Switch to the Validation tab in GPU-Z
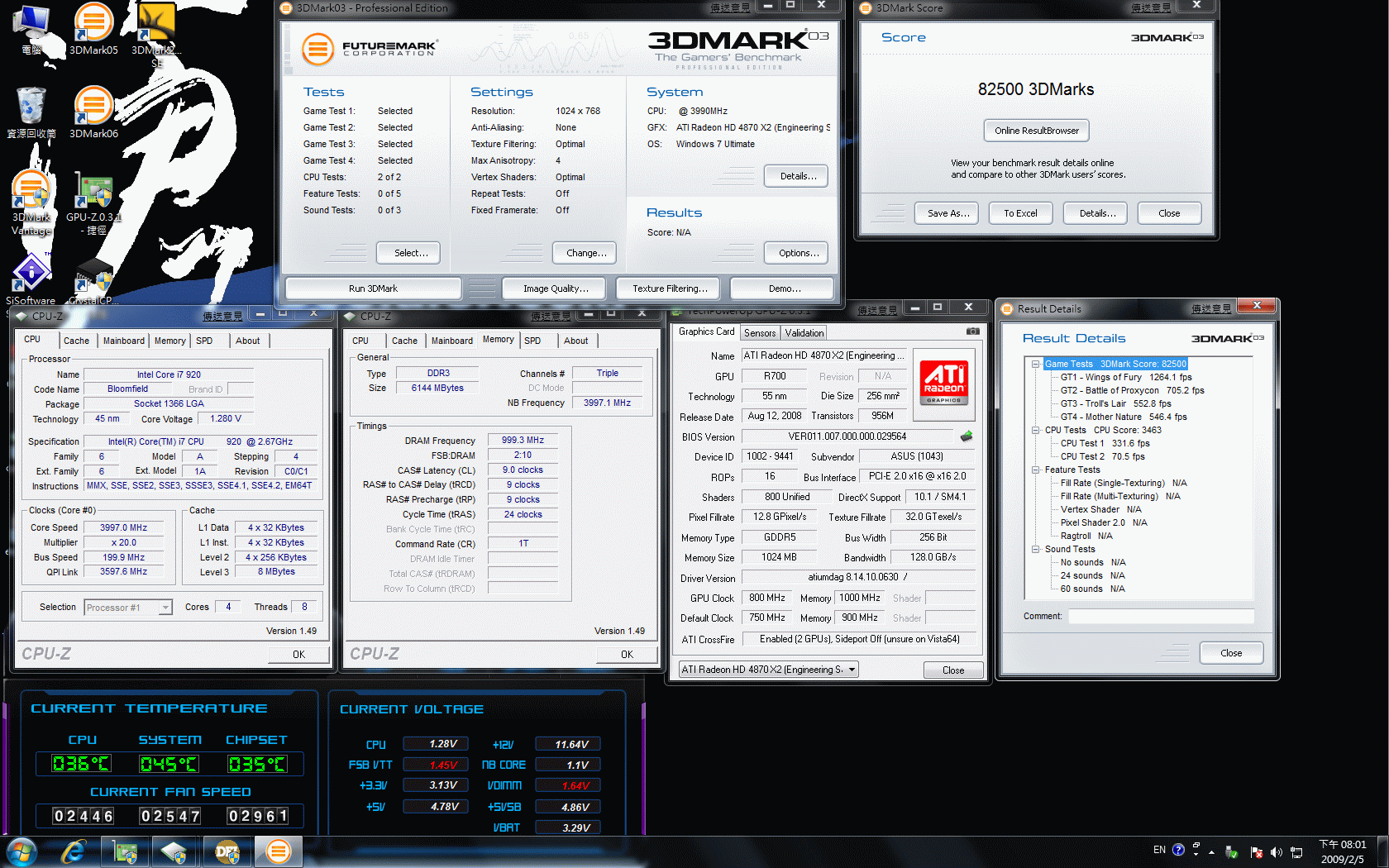 pos(804,333)
